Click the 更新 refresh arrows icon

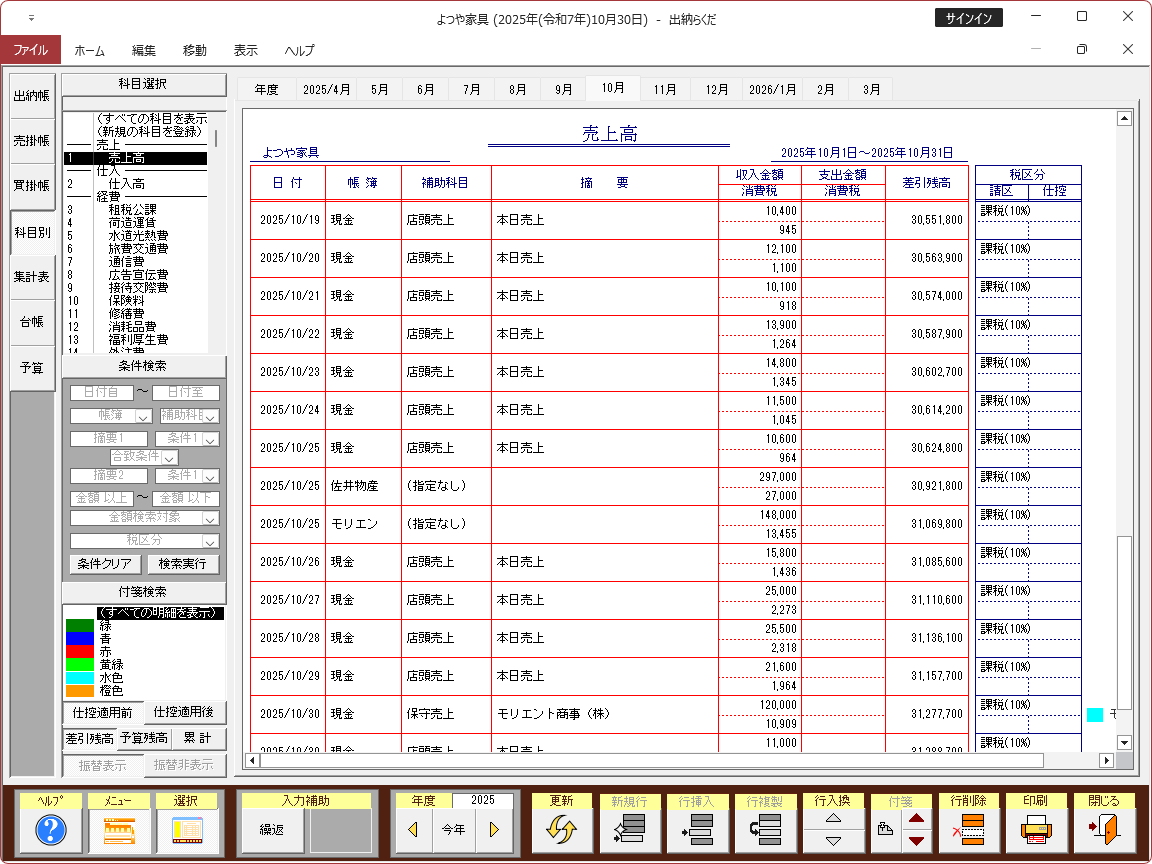(x=561, y=830)
